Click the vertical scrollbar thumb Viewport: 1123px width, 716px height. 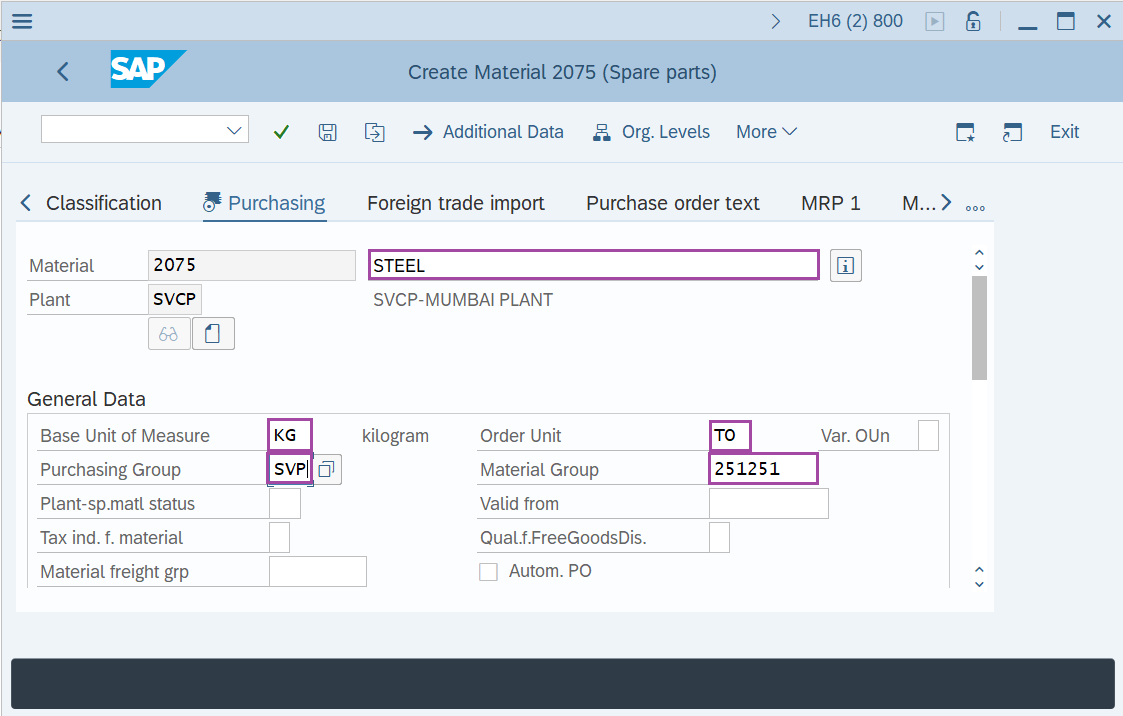[x=979, y=328]
